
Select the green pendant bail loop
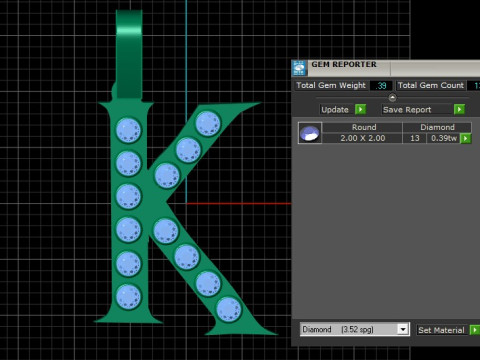tap(129, 54)
